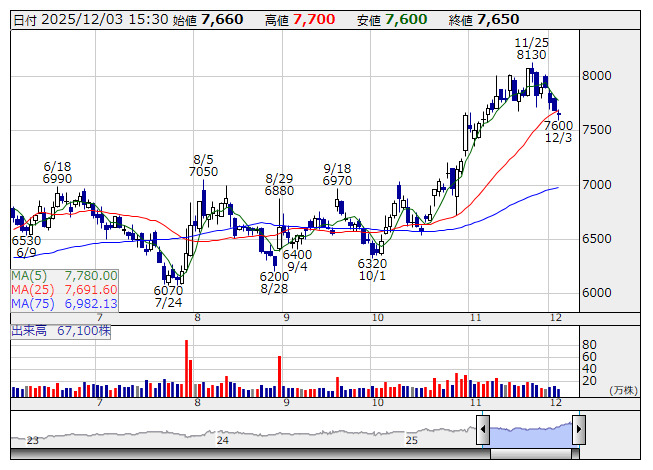Click the 7600 12/3 low label
Screen dimensions: 653x470
point(558,132)
